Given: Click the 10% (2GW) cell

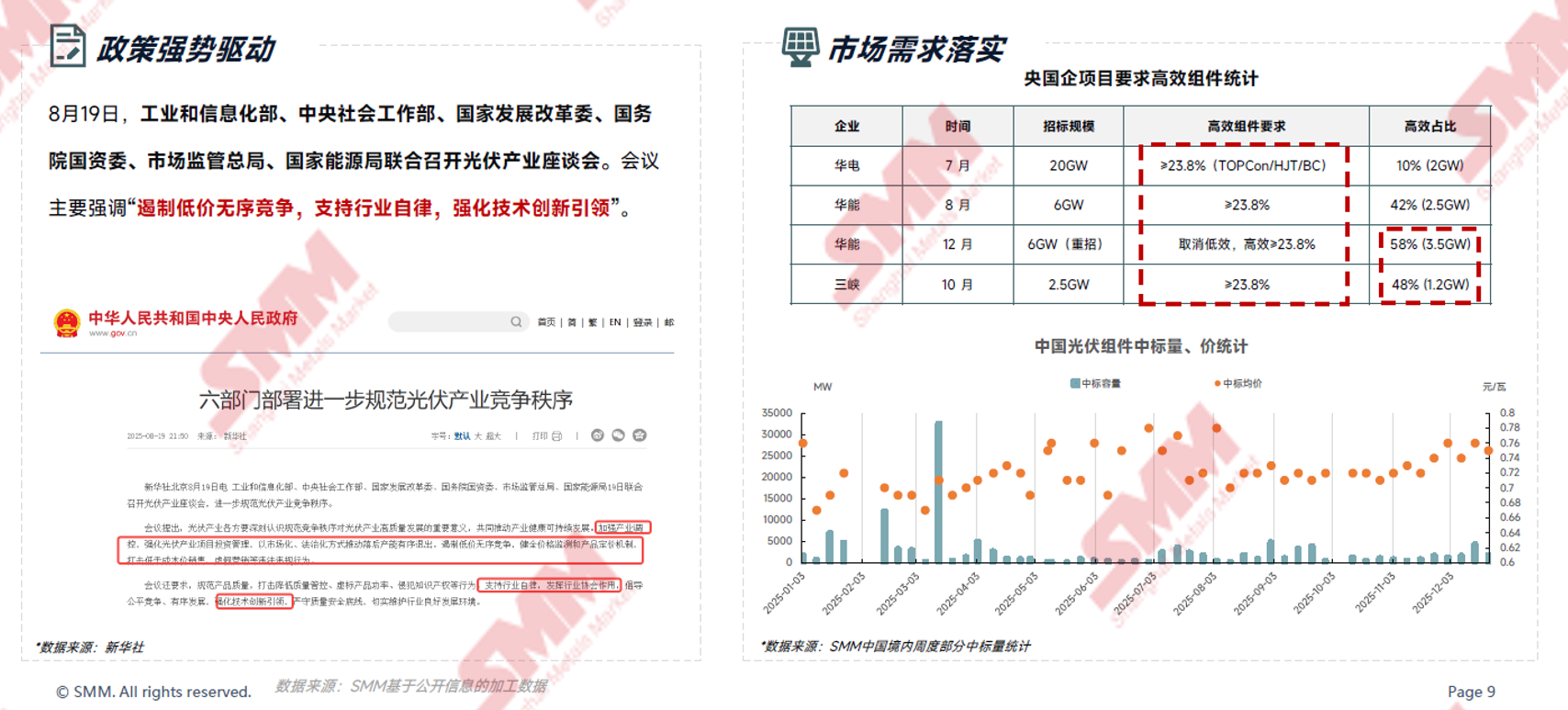Looking at the screenshot, I should click(1430, 166).
